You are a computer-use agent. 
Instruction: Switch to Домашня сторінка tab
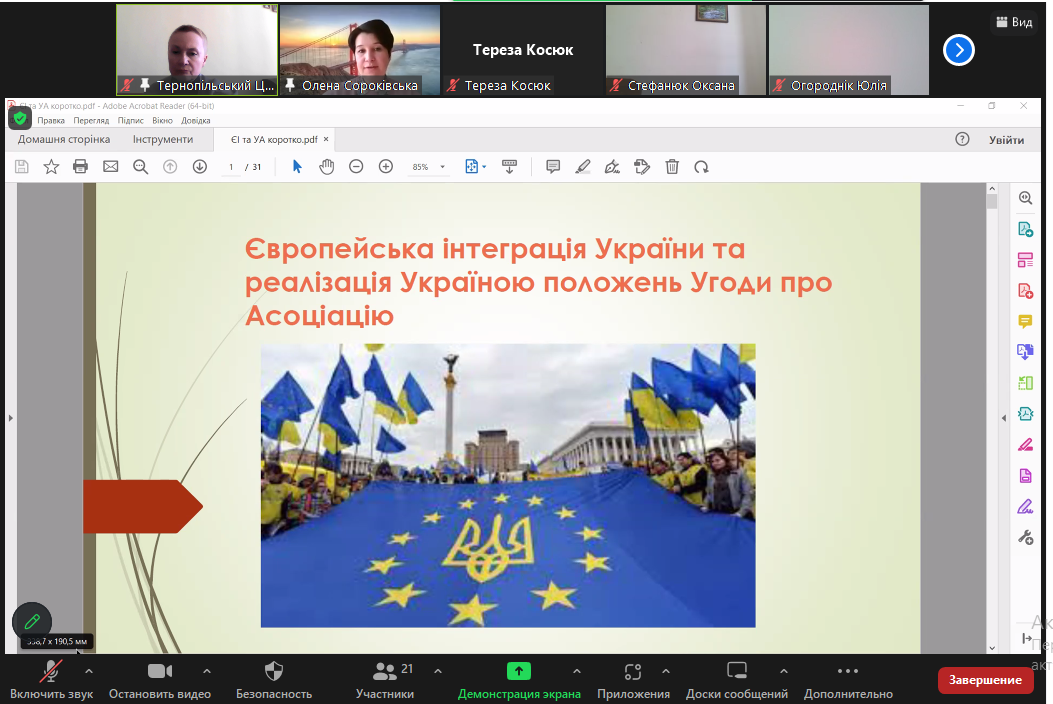click(64, 139)
